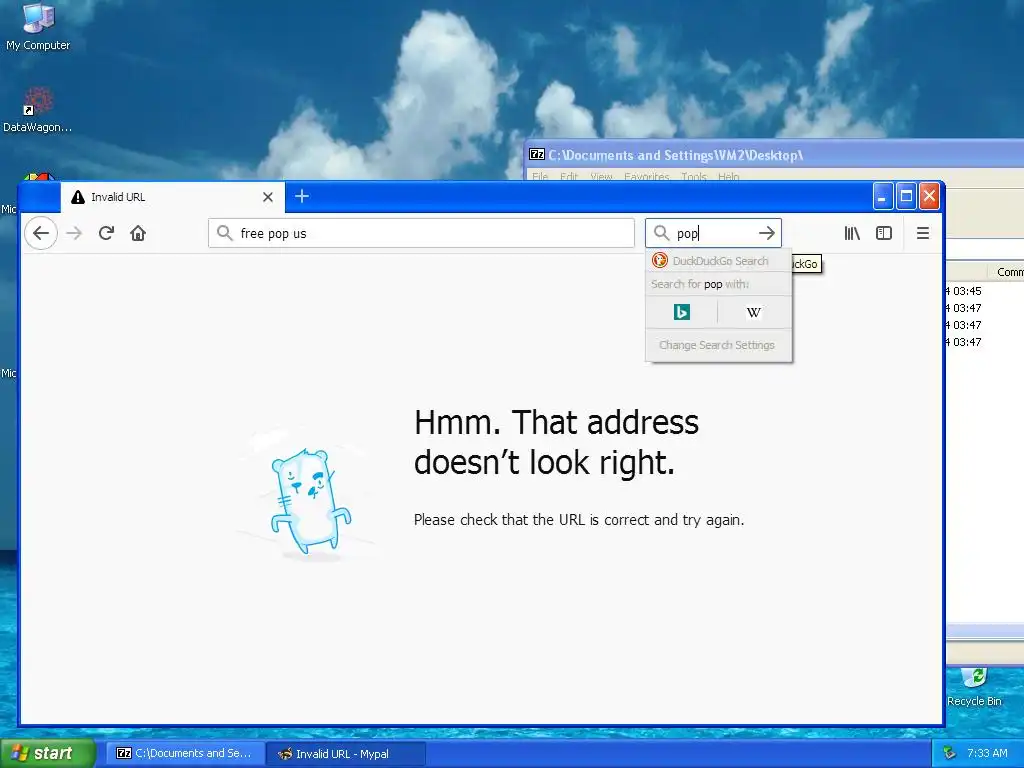Search pop with Wikipedia icon
Screen dimensions: 1024x768
754,312
